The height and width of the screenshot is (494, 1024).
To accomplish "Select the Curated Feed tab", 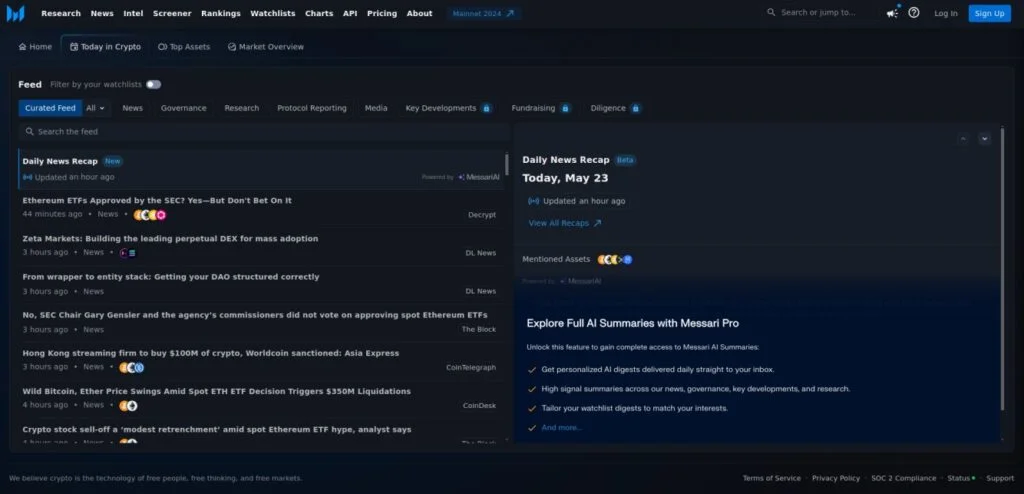I will click(50, 108).
